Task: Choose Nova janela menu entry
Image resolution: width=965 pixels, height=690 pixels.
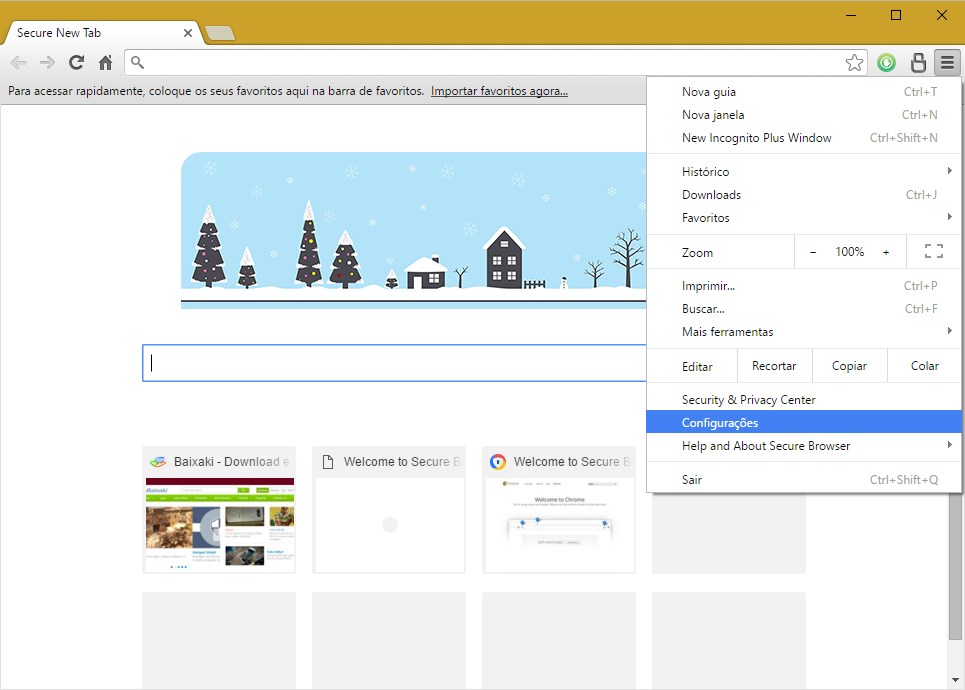Action: coord(804,114)
